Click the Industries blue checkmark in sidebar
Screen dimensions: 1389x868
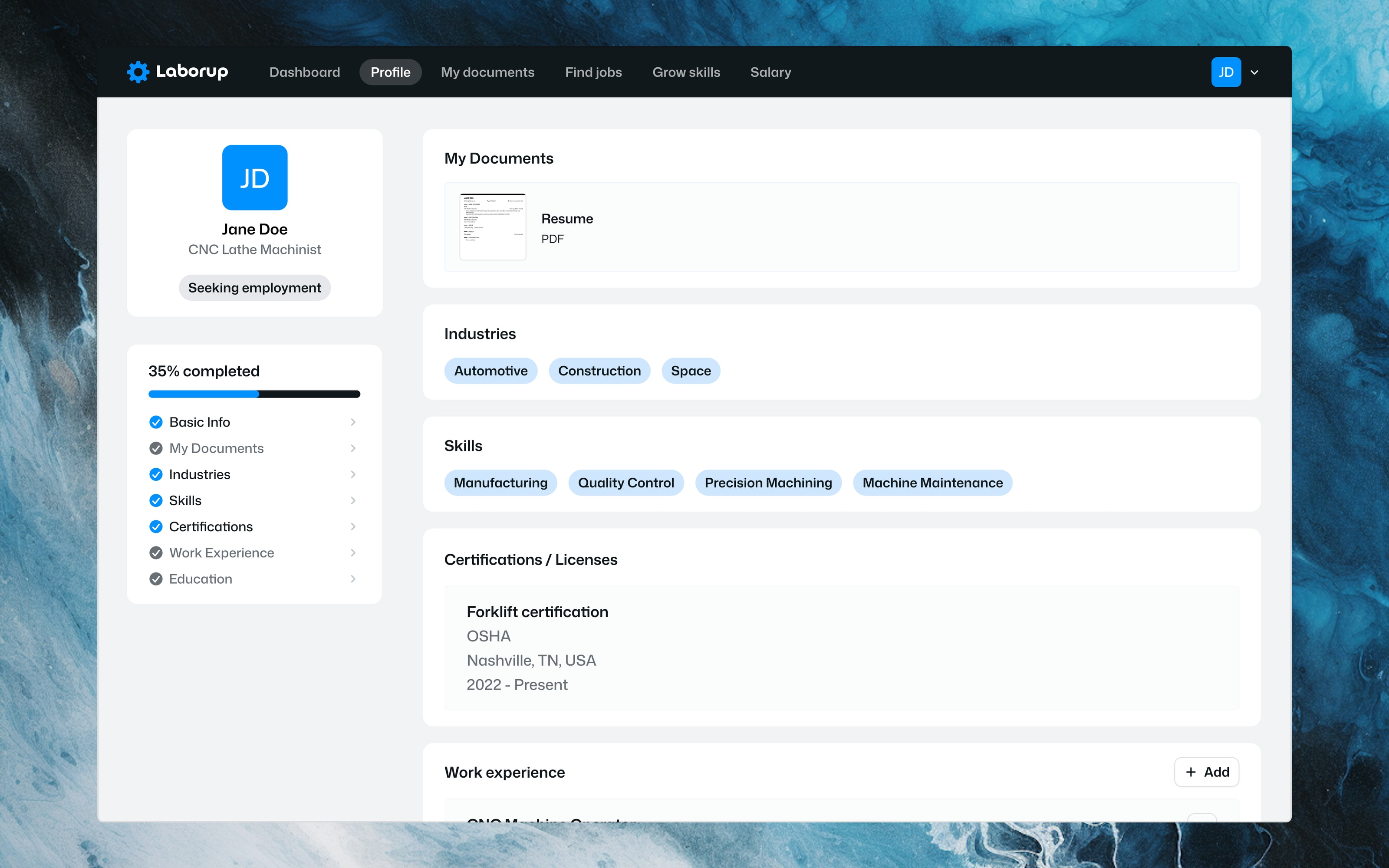tap(155, 474)
